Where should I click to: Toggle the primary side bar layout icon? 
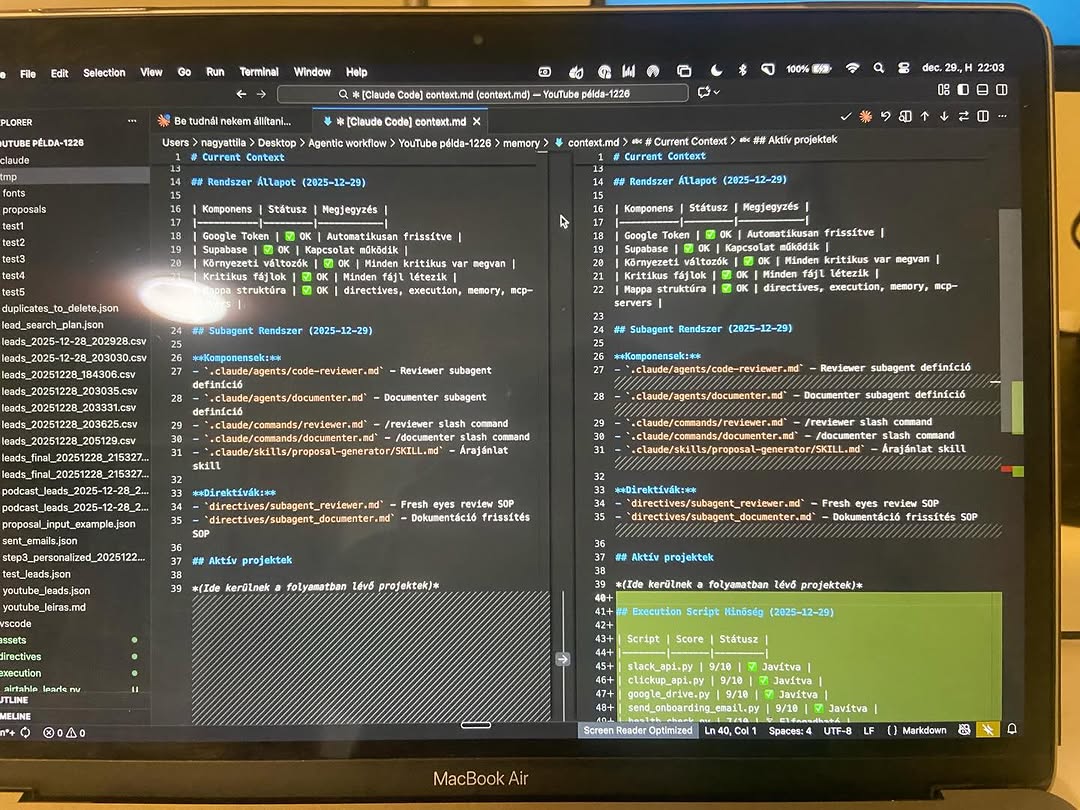click(x=963, y=90)
